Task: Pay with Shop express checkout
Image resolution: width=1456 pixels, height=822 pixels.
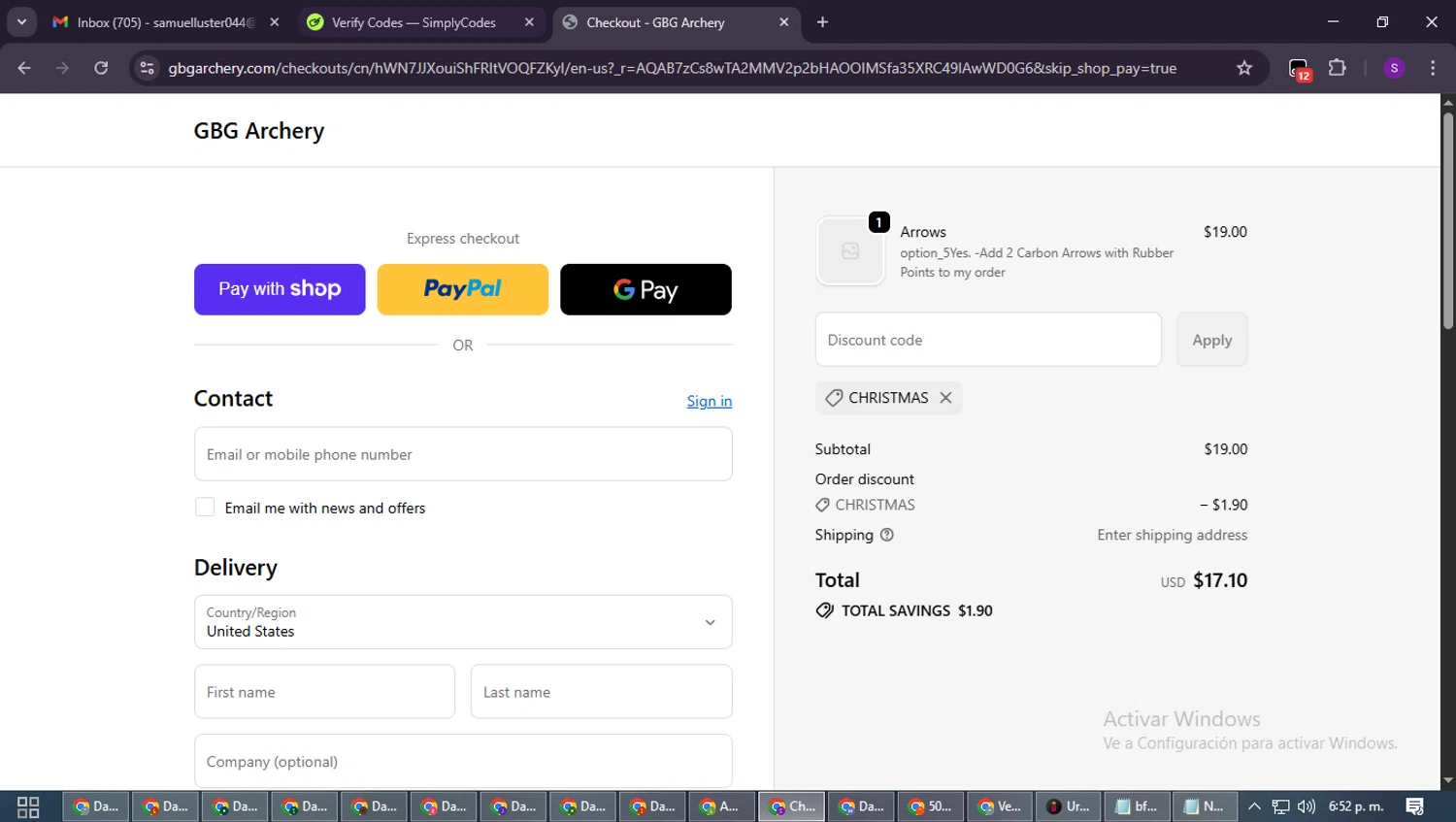Action: point(280,289)
